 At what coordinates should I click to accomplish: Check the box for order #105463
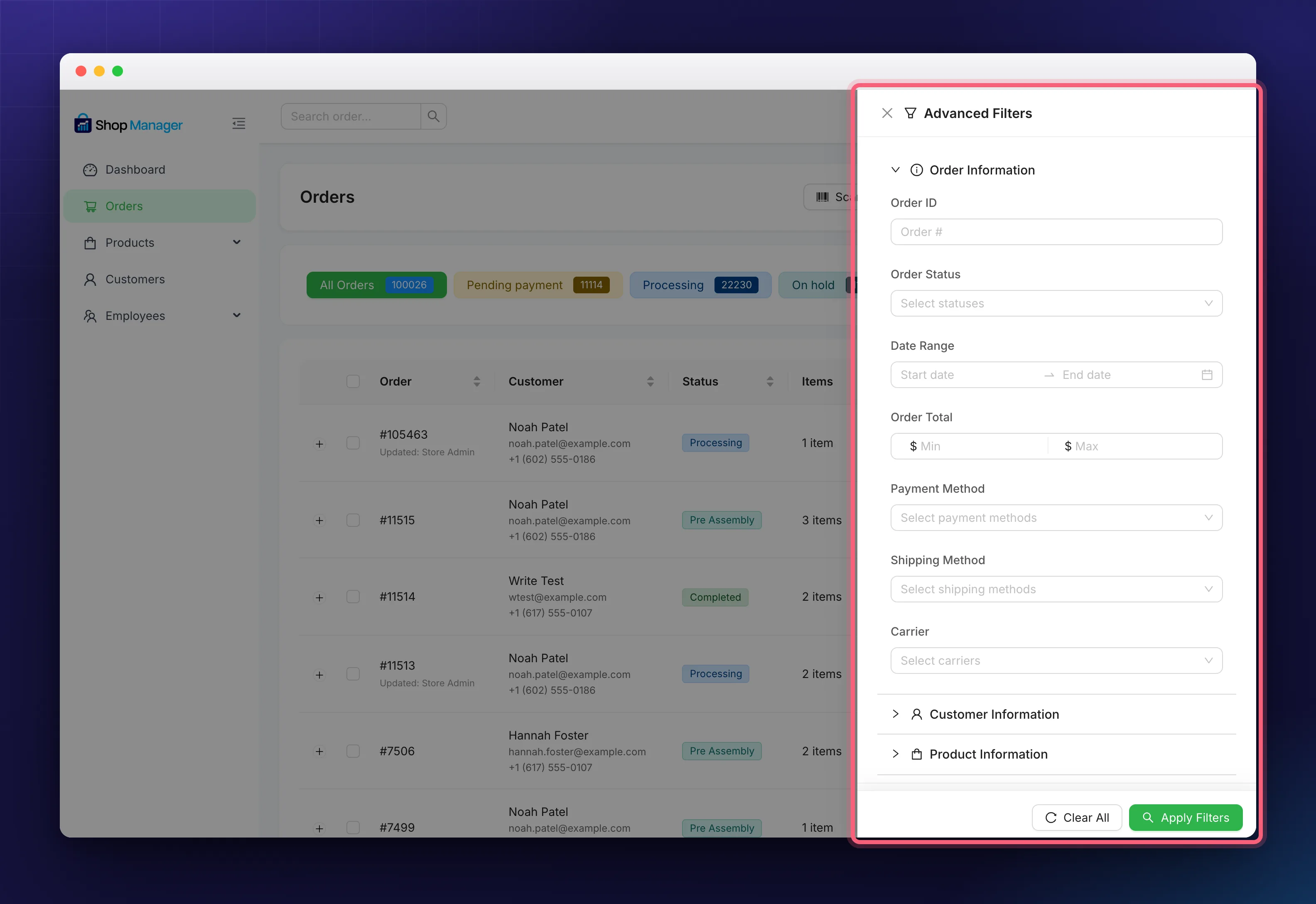tap(353, 443)
